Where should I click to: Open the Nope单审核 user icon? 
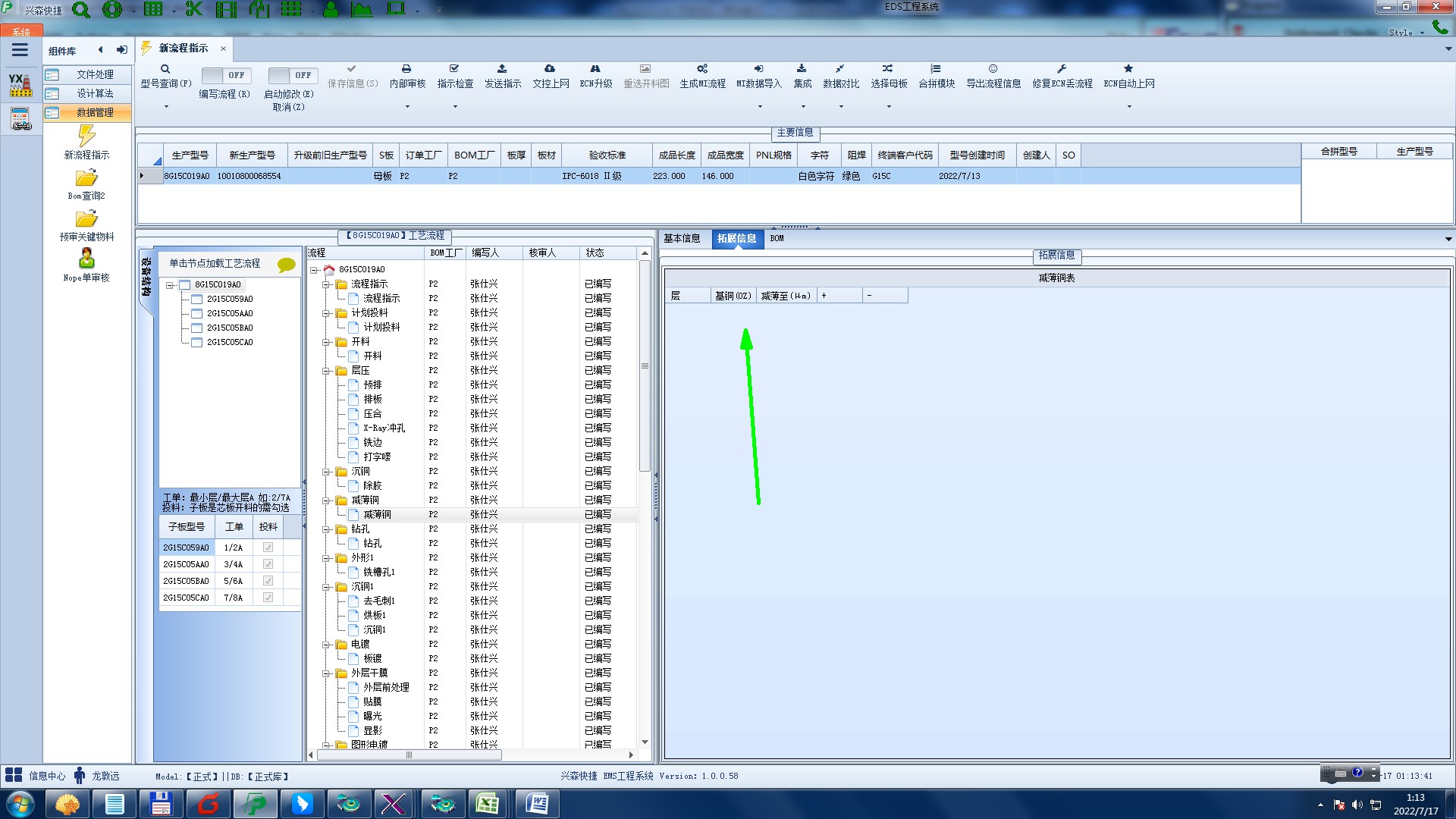[x=86, y=259]
